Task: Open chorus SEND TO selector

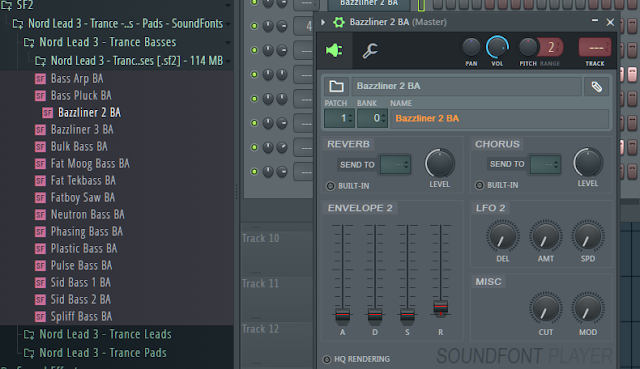Action: (545, 164)
